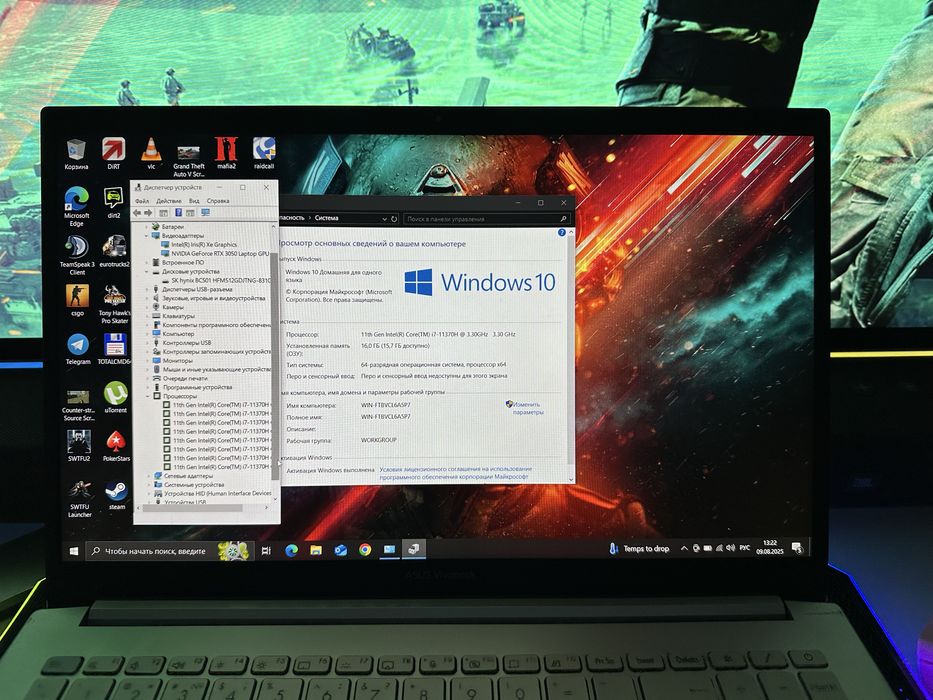The width and height of the screenshot is (933, 700).
Task: Show hidden tray icons with the chevron
Action: [684, 548]
